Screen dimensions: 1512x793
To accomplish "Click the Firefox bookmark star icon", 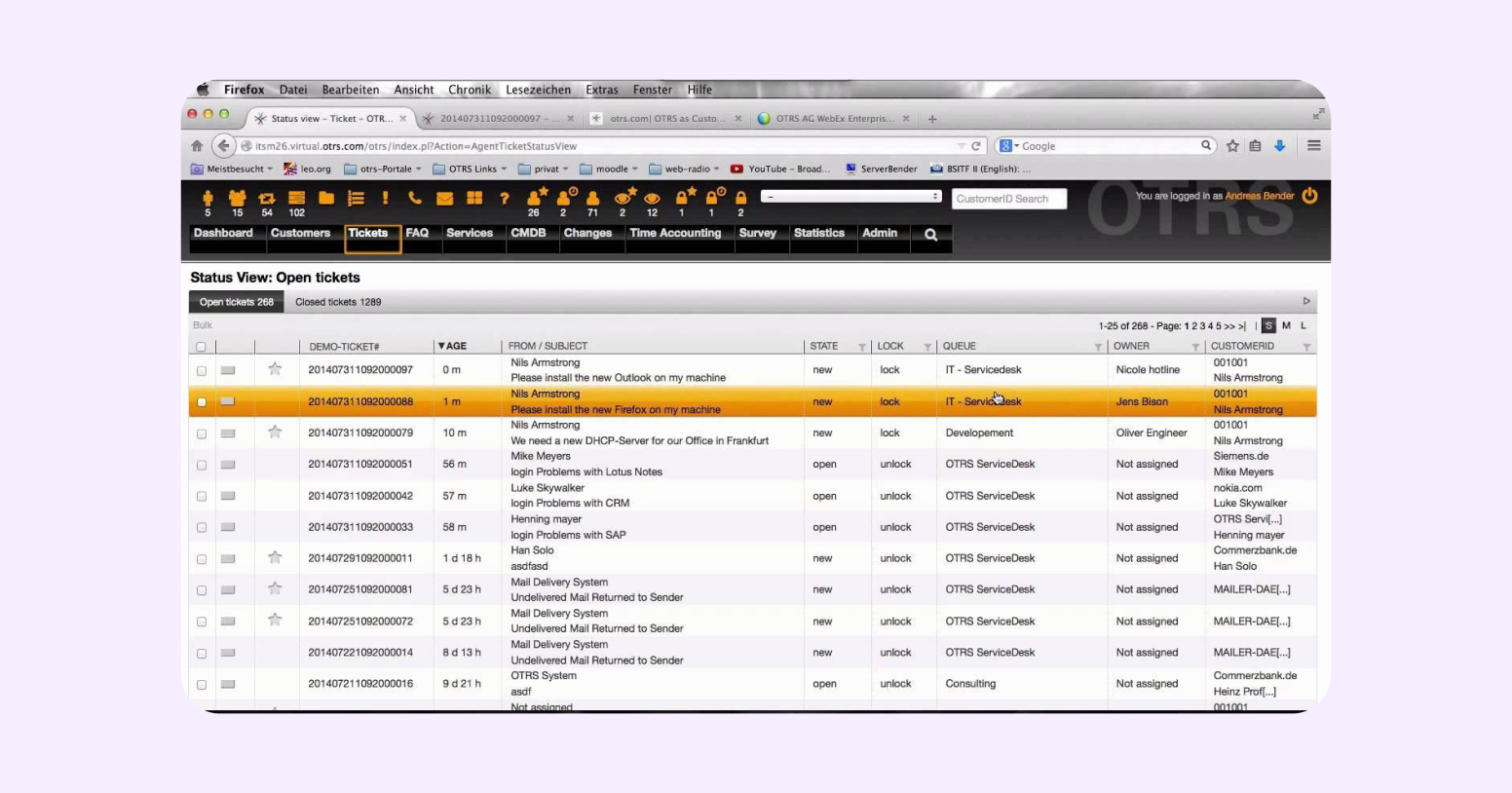I will [1232, 146].
